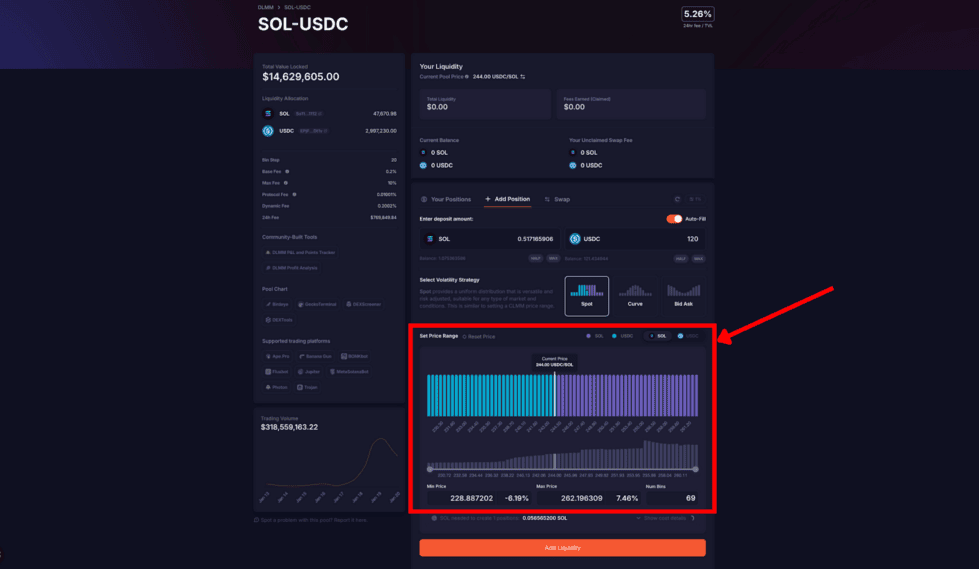Open MetaSolanaBot trading platform
Image resolution: width=979 pixels, height=569 pixels.
click(348, 372)
